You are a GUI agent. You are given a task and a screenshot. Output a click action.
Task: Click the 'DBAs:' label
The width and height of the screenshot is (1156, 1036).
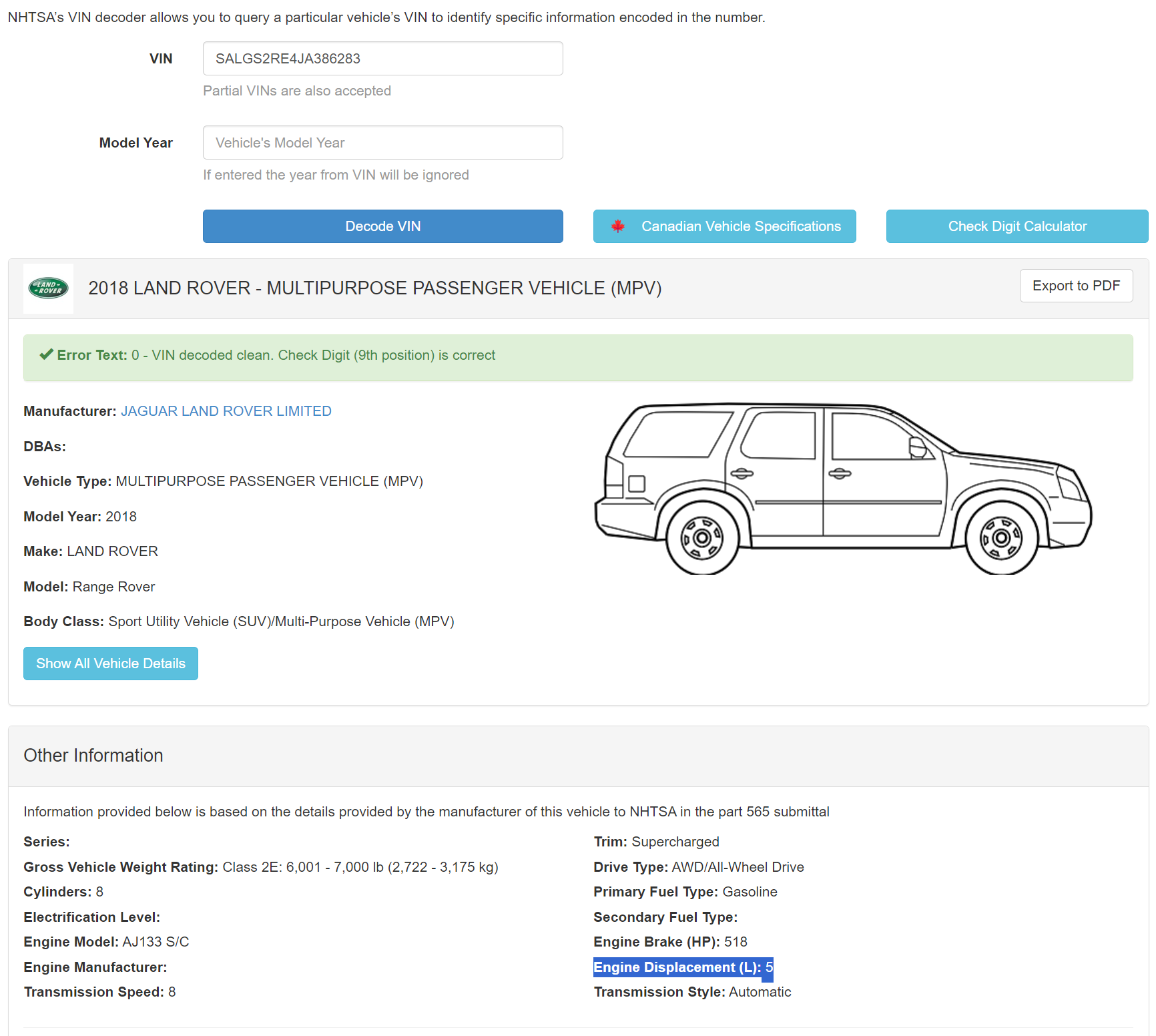(x=45, y=447)
